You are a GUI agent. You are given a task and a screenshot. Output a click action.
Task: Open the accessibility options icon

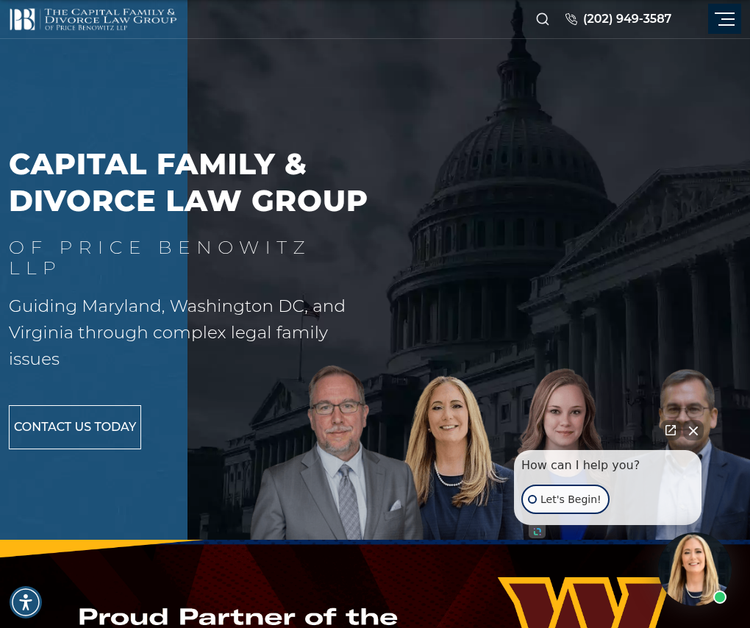[x=26, y=602]
